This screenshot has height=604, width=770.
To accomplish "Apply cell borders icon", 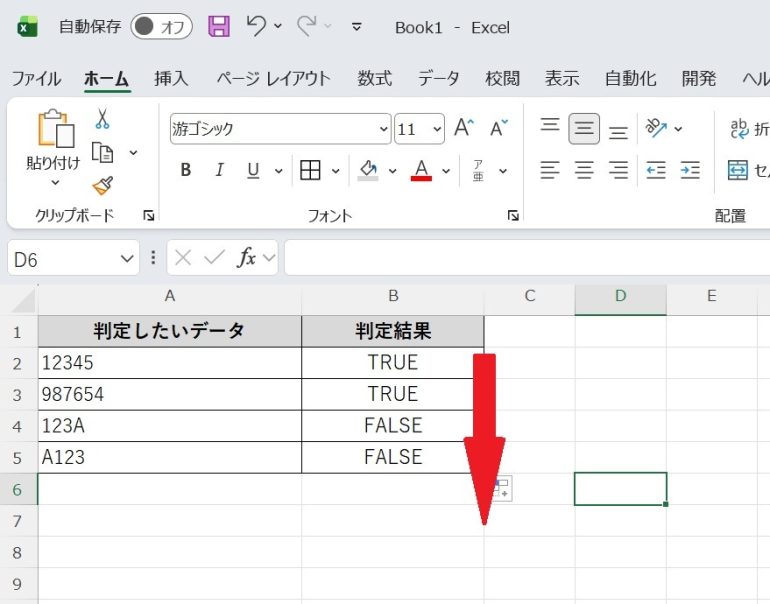I will coord(310,170).
